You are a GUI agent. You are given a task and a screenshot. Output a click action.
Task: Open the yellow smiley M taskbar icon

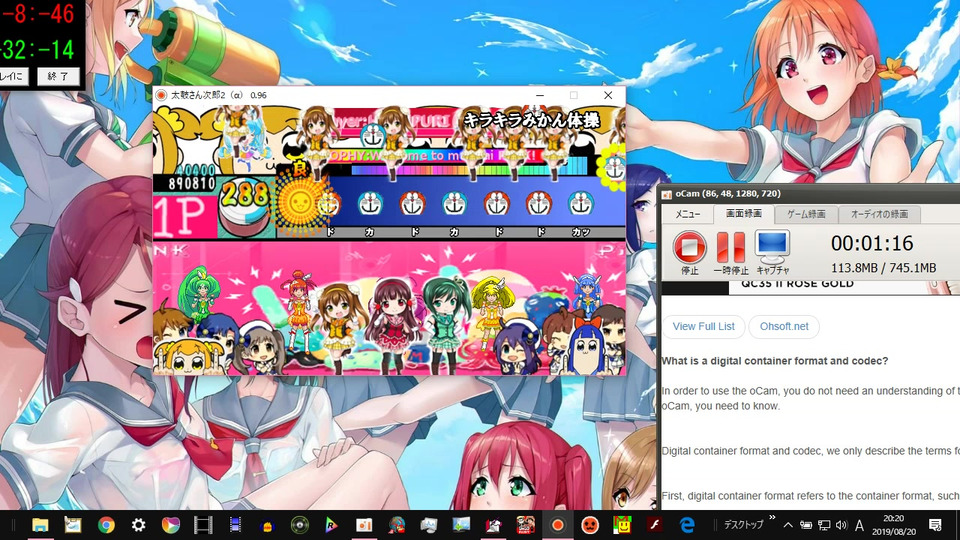[622, 525]
